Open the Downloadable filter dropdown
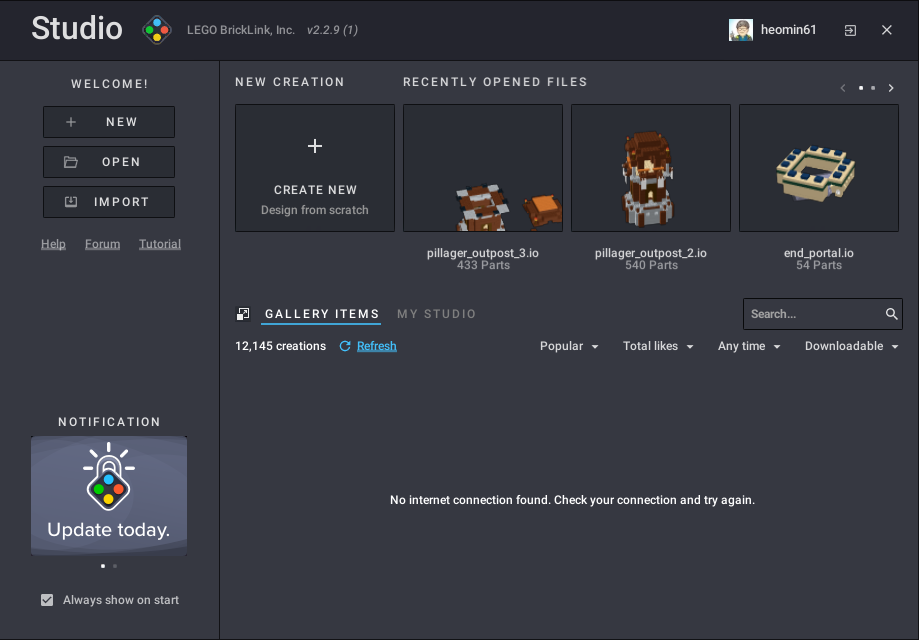919x640 pixels. 852,346
